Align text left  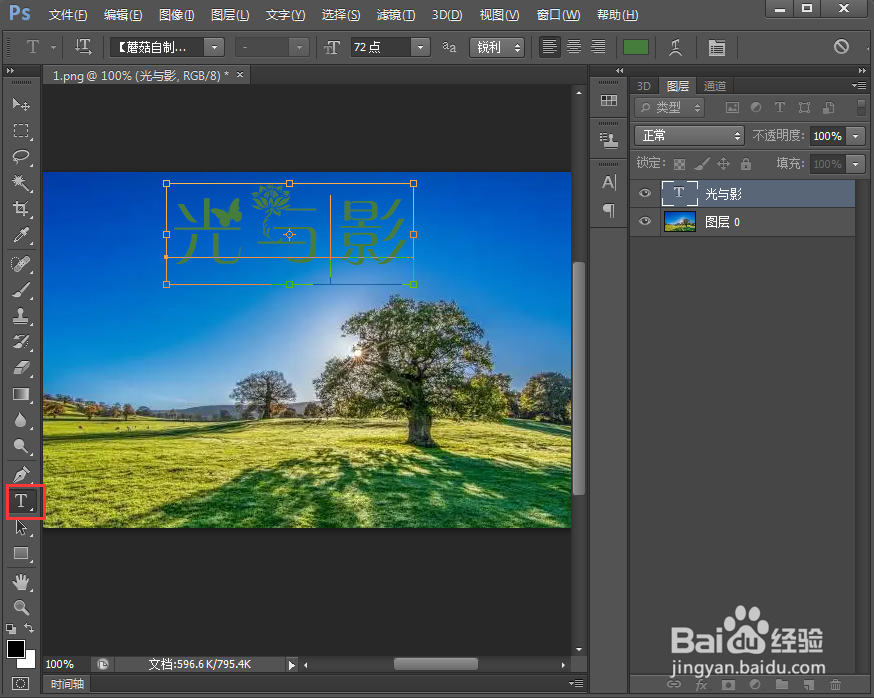coord(550,47)
